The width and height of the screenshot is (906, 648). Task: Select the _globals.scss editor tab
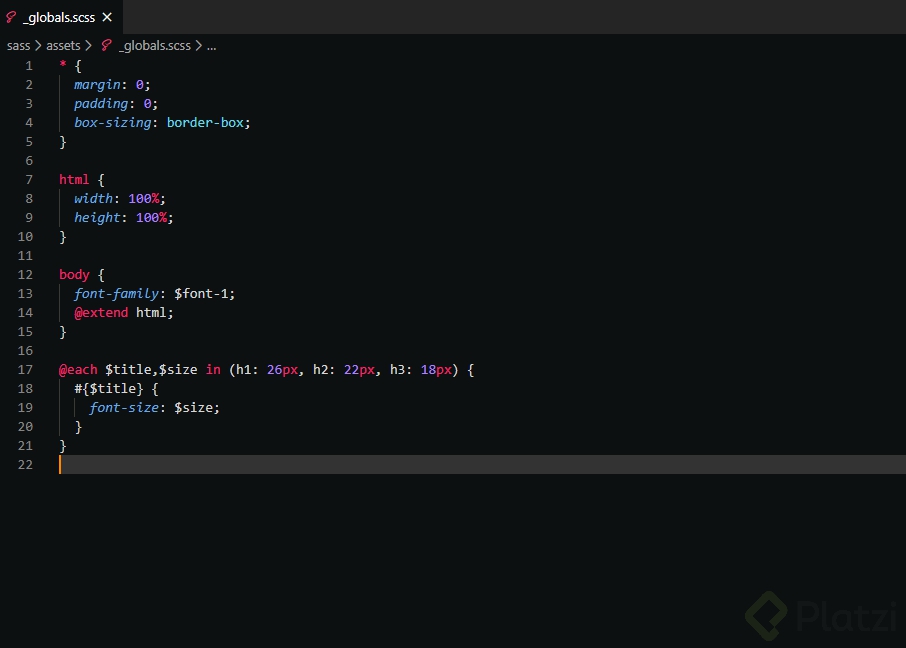click(61, 17)
